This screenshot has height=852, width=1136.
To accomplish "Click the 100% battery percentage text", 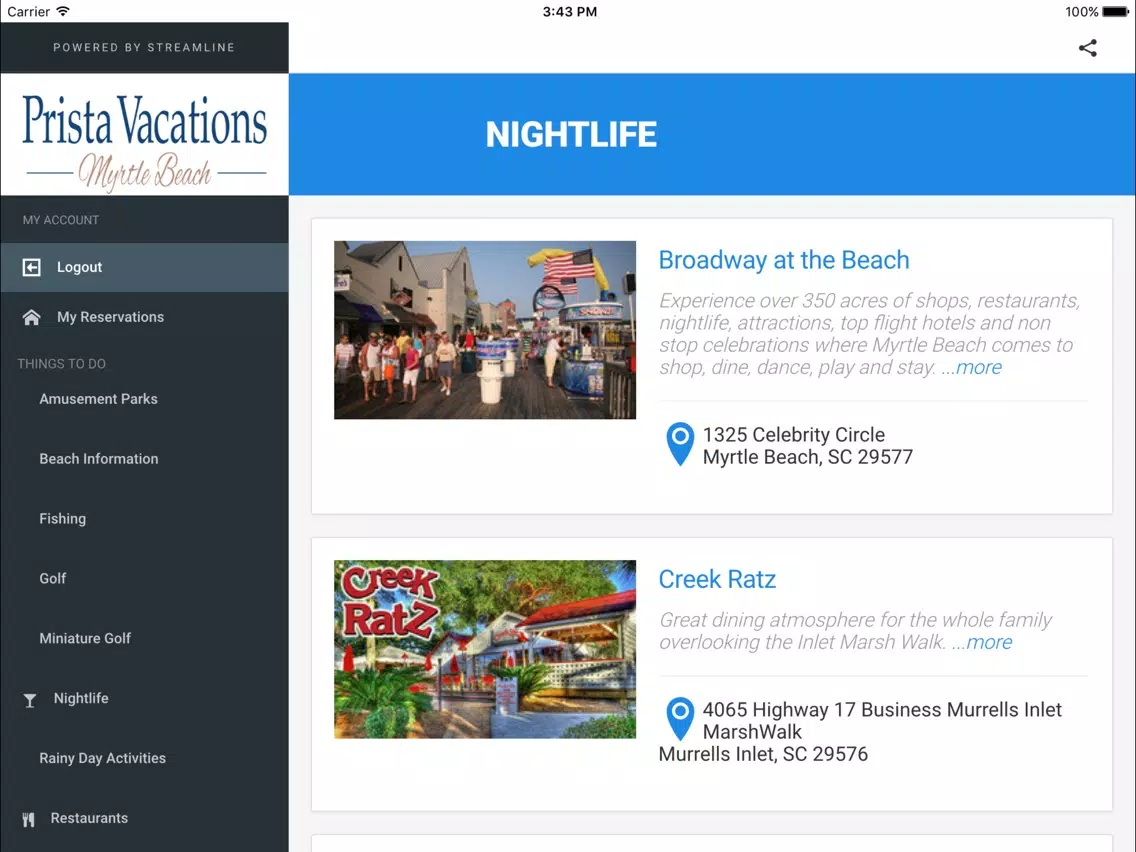I will click(1082, 12).
